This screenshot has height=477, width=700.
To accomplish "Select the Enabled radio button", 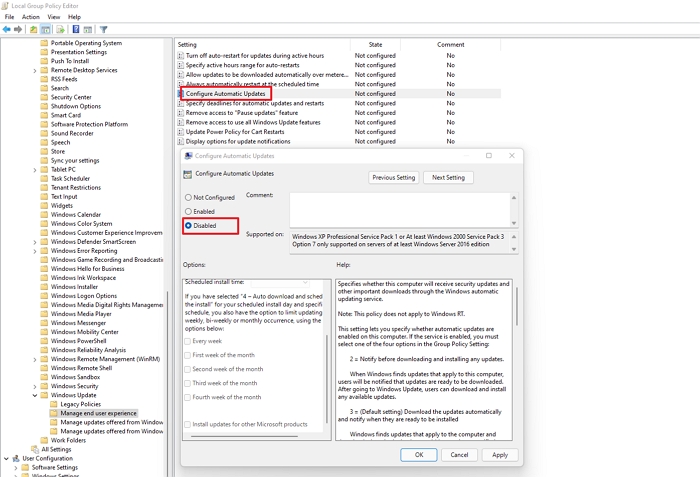I will 188,212.
